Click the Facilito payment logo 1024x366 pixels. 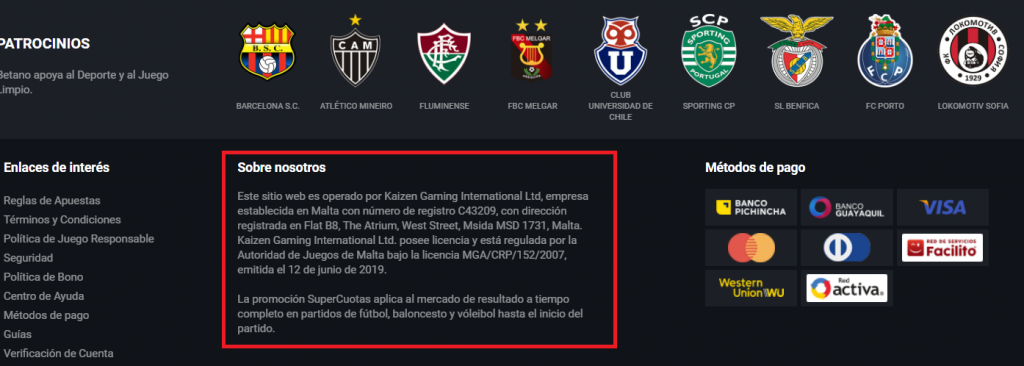coord(942,248)
